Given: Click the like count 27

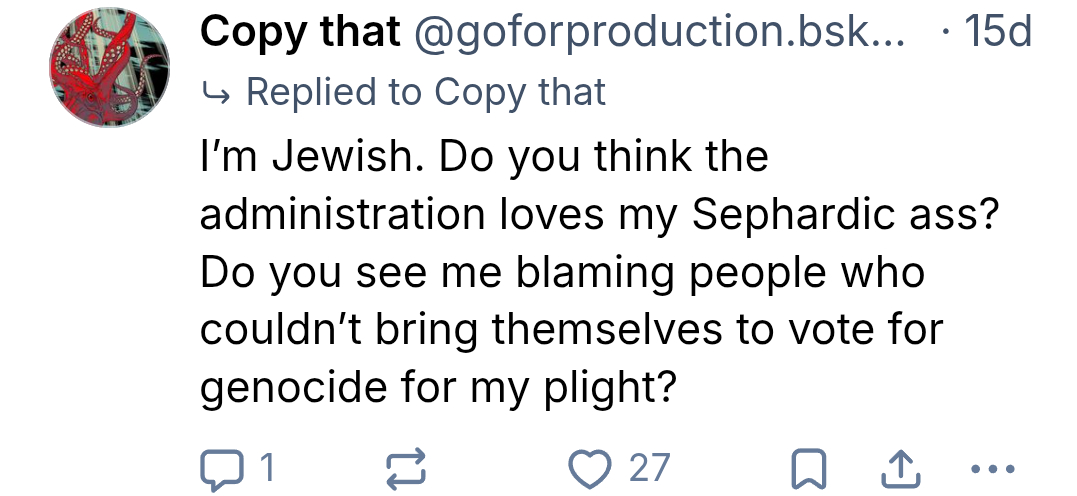Looking at the screenshot, I should [x=648, y=467].
